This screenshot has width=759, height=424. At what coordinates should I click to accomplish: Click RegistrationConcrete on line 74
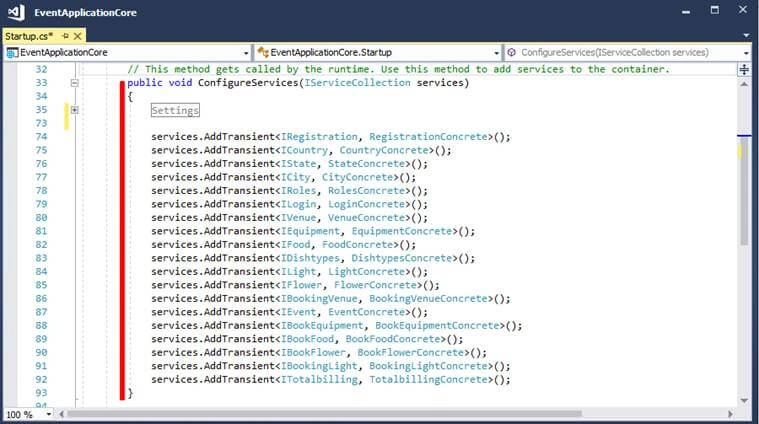pyautogui.click(x=428, y=137)
